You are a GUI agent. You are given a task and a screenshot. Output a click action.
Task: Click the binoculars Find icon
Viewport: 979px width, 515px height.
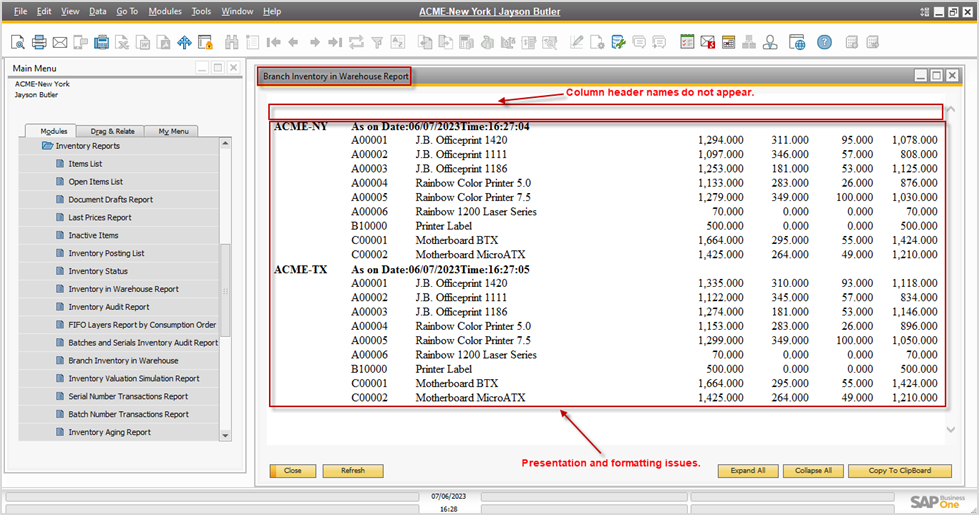tap(232, 42)
